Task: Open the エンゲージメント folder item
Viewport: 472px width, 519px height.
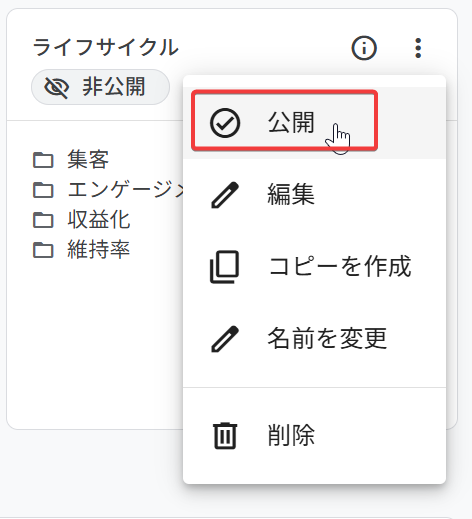Action: point(108,190)
